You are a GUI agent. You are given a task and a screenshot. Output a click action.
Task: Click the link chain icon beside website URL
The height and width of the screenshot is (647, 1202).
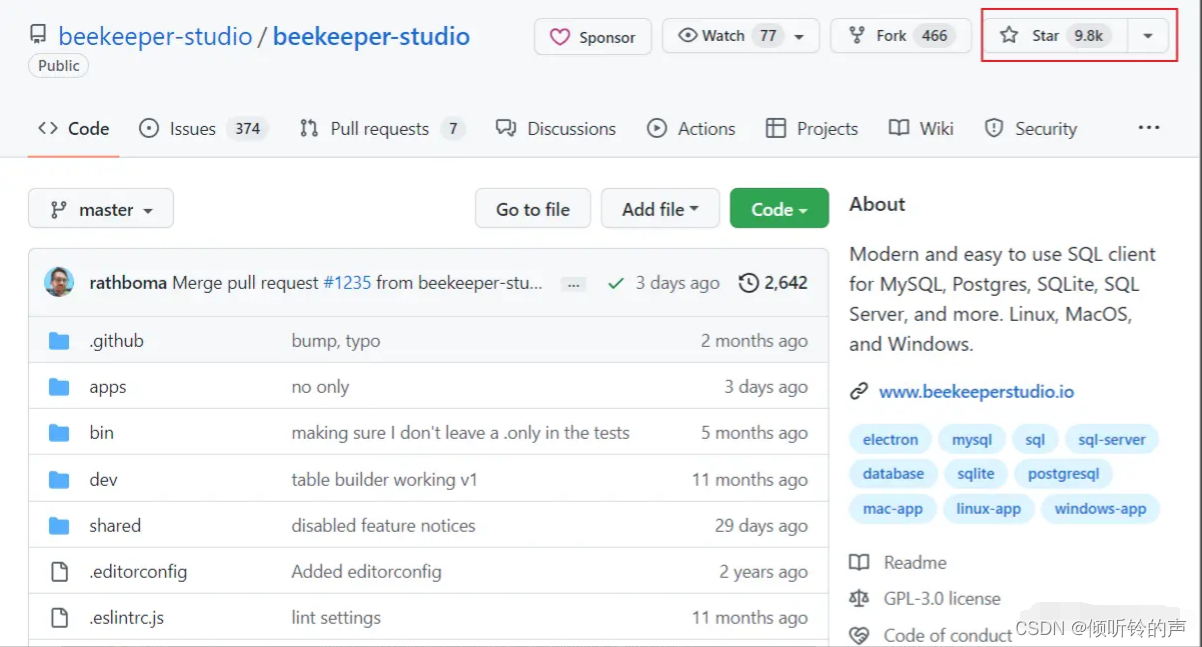click(859, 392)
